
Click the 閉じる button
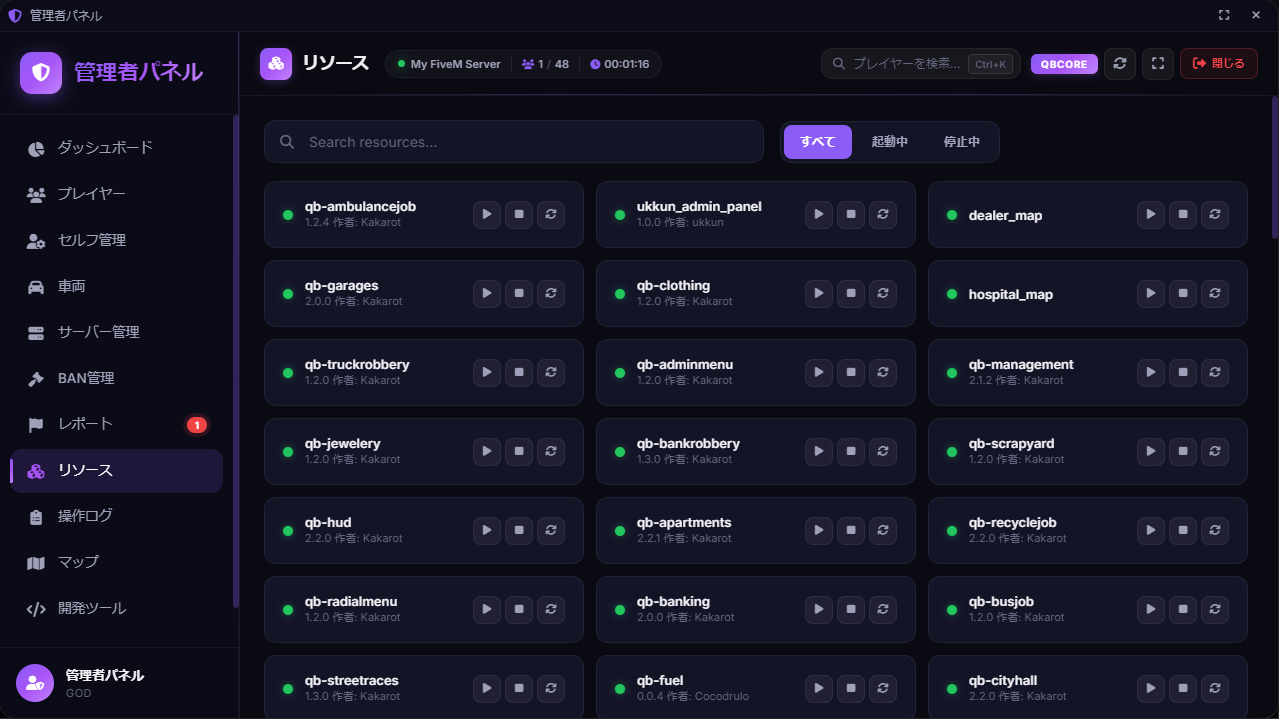coord(1219,64)
